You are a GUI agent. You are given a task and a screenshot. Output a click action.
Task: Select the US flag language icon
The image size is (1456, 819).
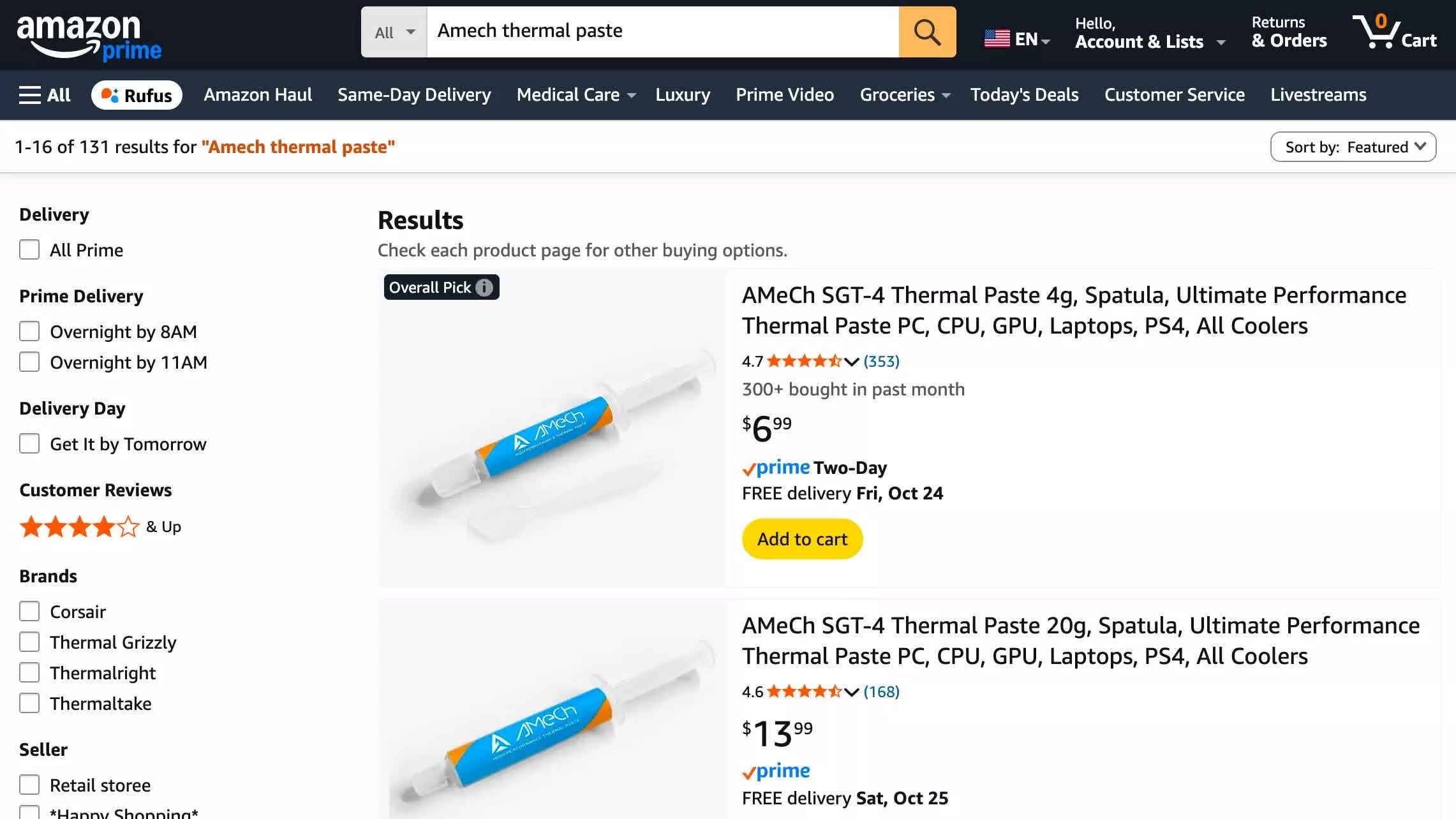point(997,39)
